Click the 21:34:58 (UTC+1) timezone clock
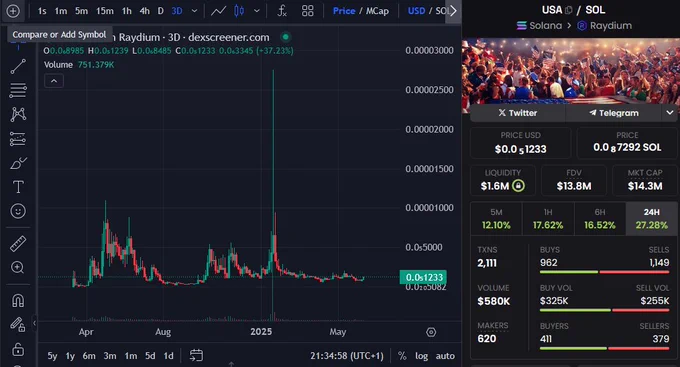Viewport: 680px width, 367px height. pos(347,356)
